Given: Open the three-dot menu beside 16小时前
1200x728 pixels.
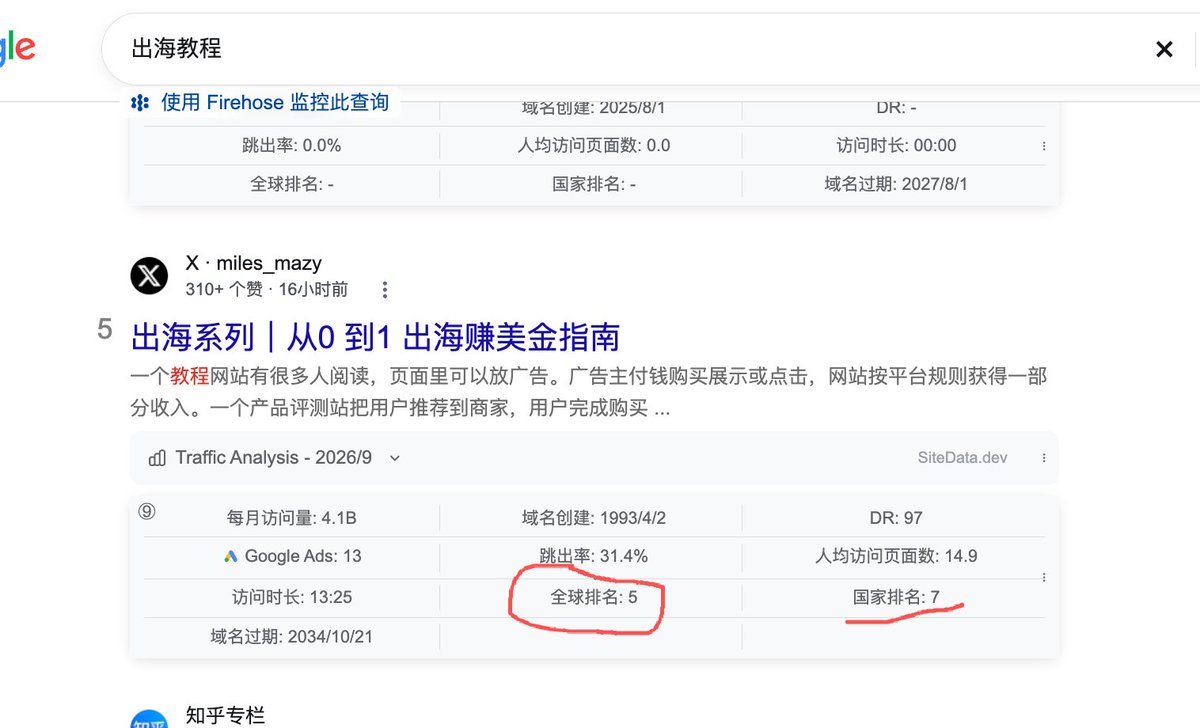Looking at the screenshot, I should [x=385, y=290].
